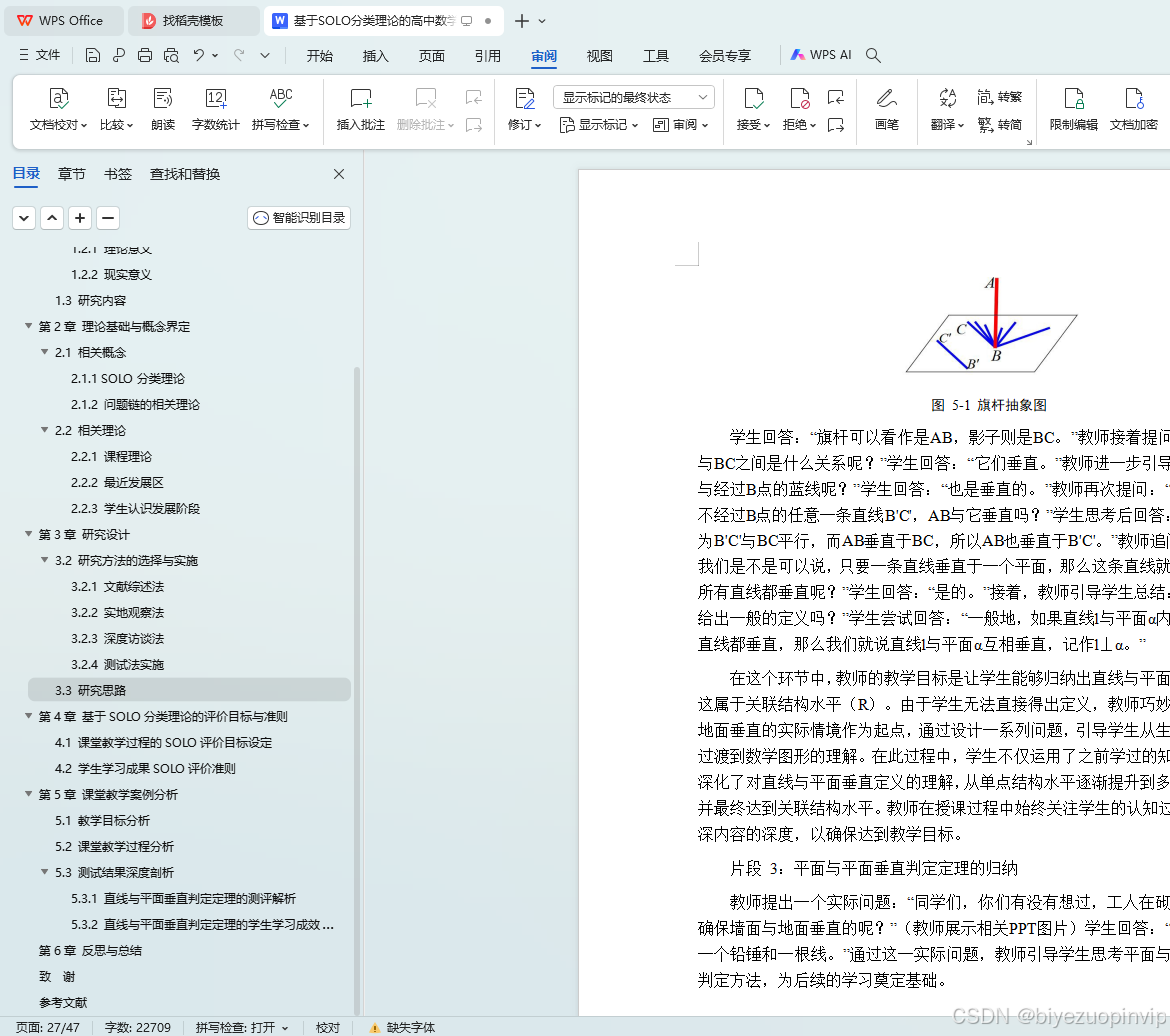Switch to the 视图 ribbon tab
The height and width of the screenshot is (1036, 1170).
pyautogui.click(x=599, y=56)
